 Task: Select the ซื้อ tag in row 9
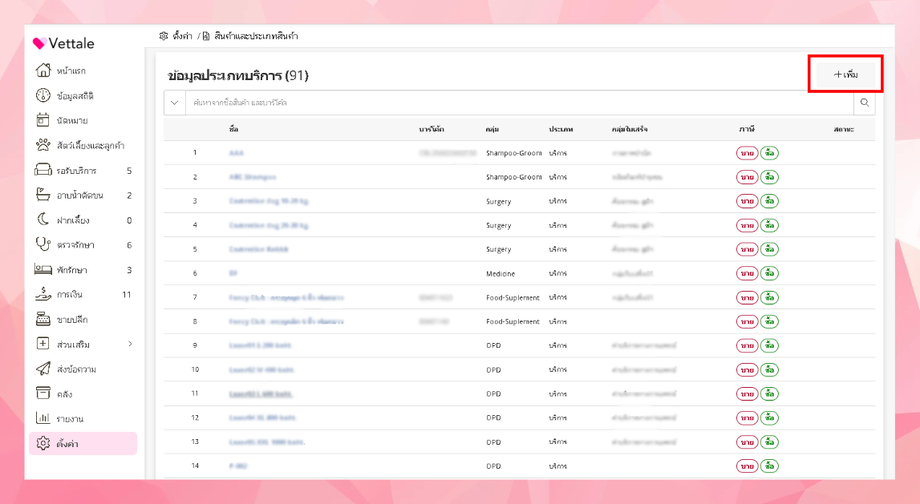point(769,346)
